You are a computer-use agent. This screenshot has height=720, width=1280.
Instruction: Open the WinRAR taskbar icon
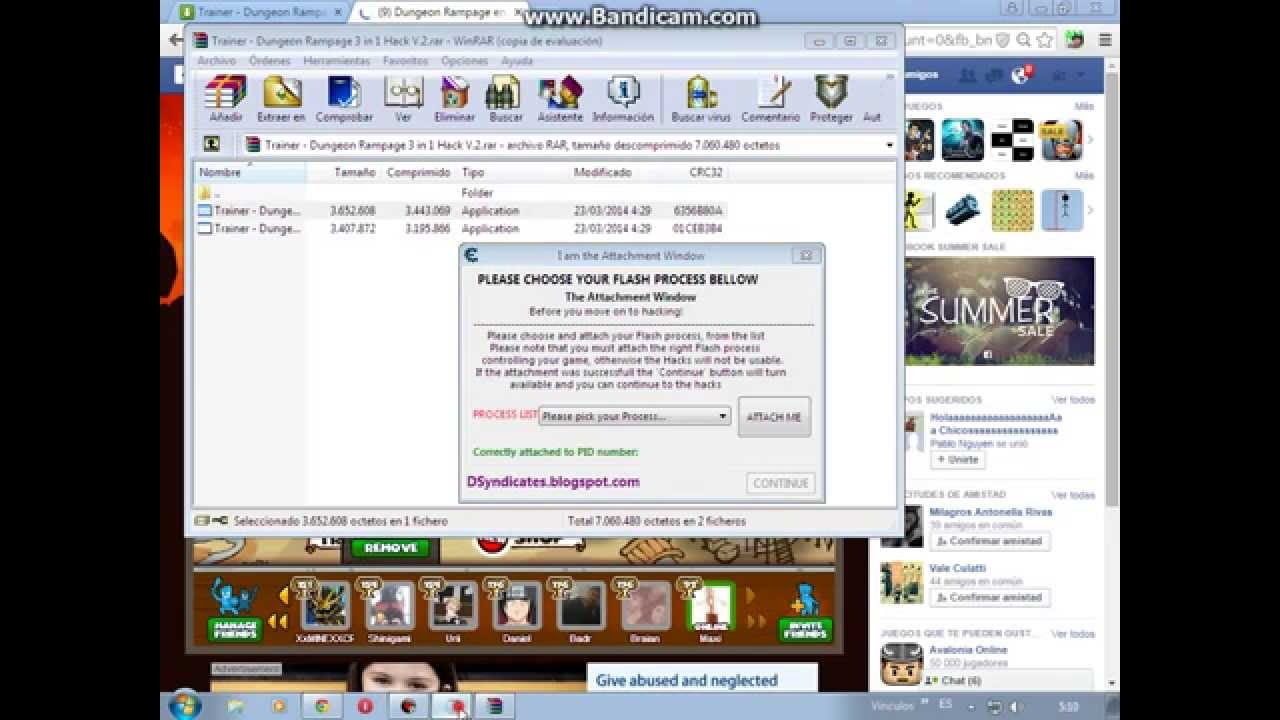494,706
